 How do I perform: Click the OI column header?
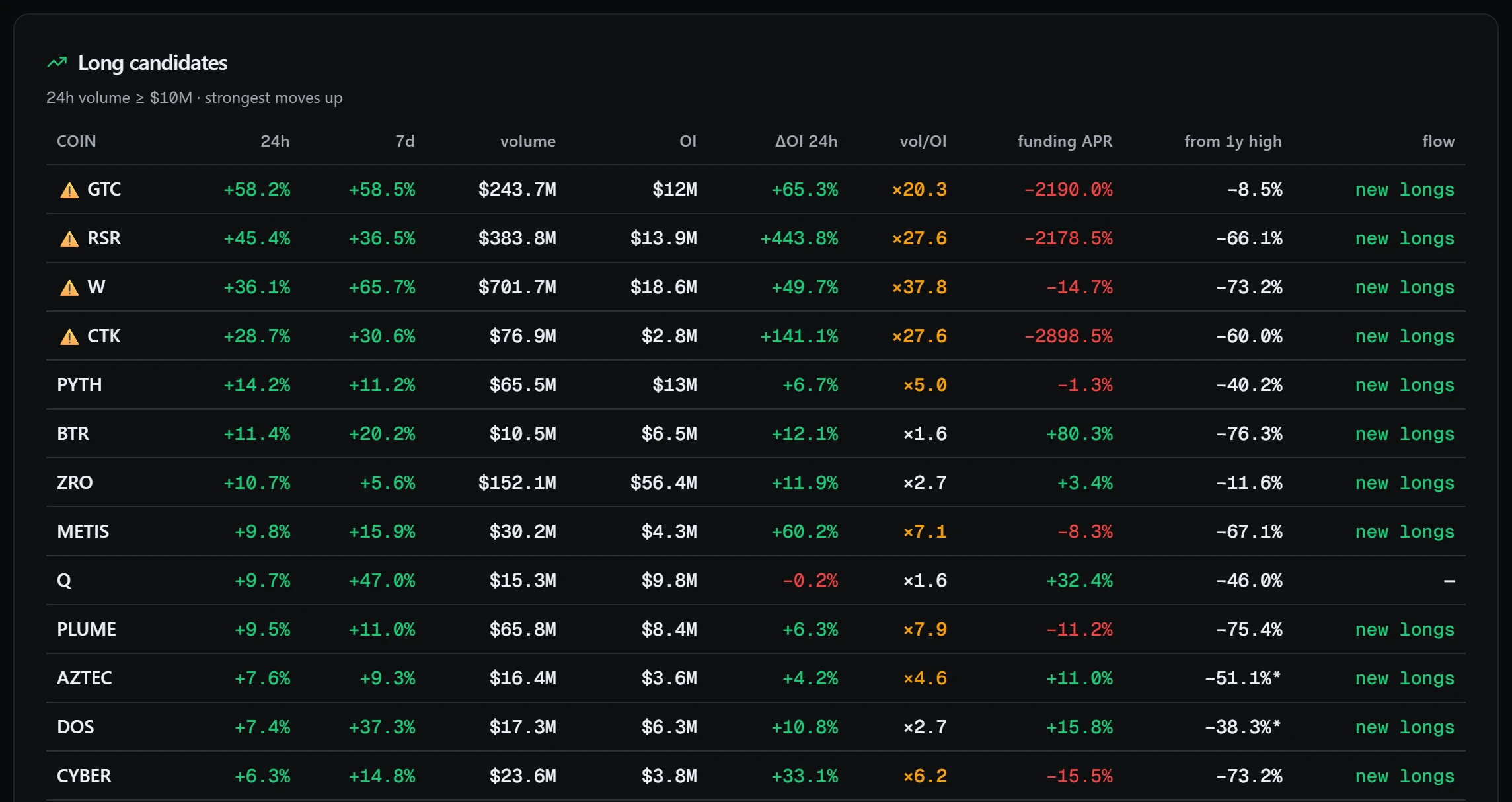tap(688, 141)
